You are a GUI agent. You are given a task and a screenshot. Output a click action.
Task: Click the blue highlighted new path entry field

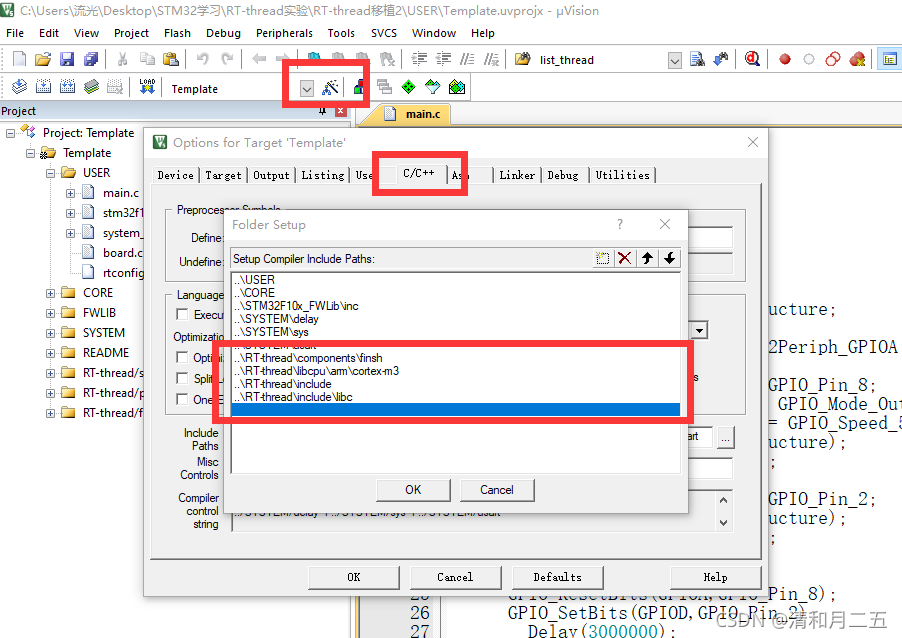point(456,410)
